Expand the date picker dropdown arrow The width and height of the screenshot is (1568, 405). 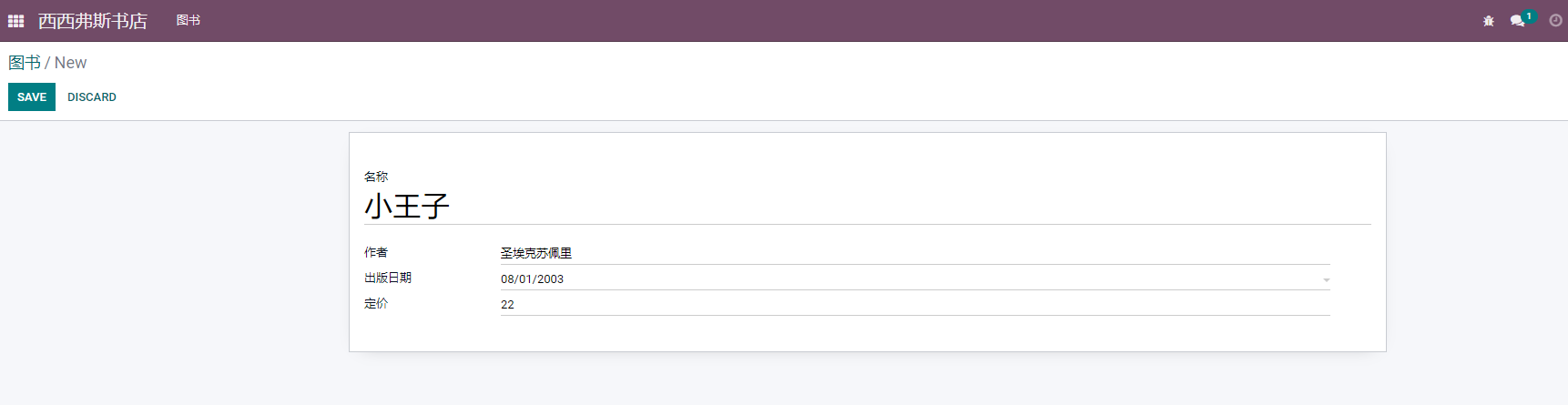[1326, 280]
